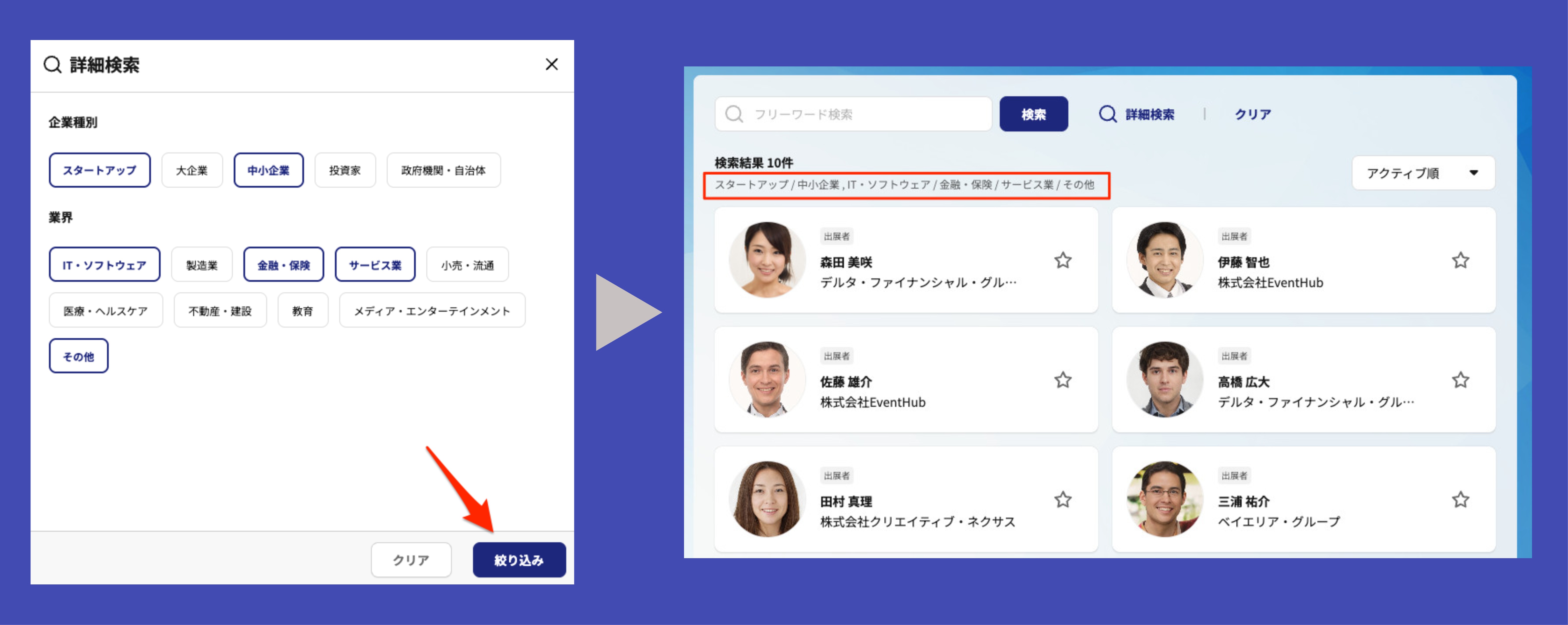This screenshot has height=625, width=1568.
Task: Click the 出展者 tag on 森田 美咲's card
Action: click(836, 236)
